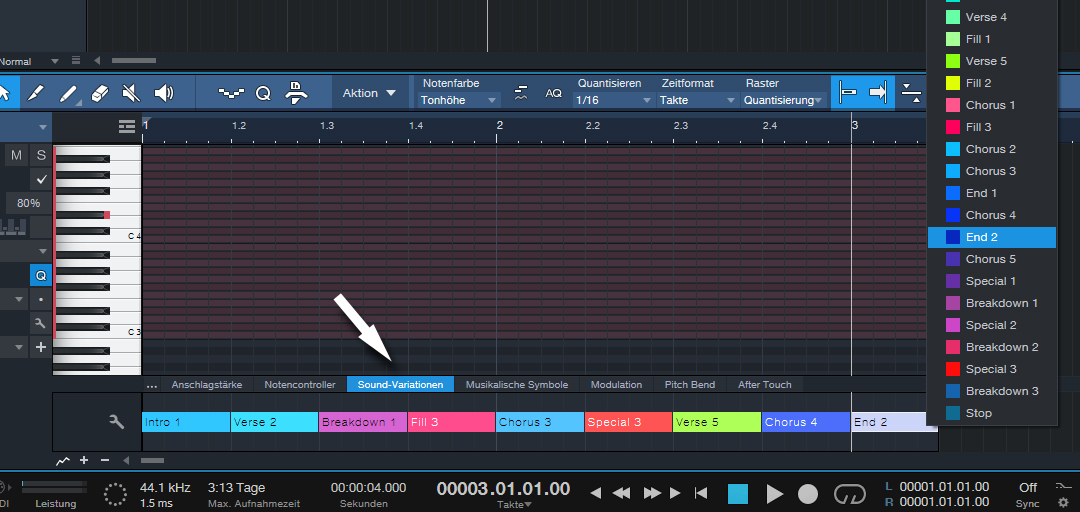Choose Breakdown 2 from variation list

[x=1001, y=347]
